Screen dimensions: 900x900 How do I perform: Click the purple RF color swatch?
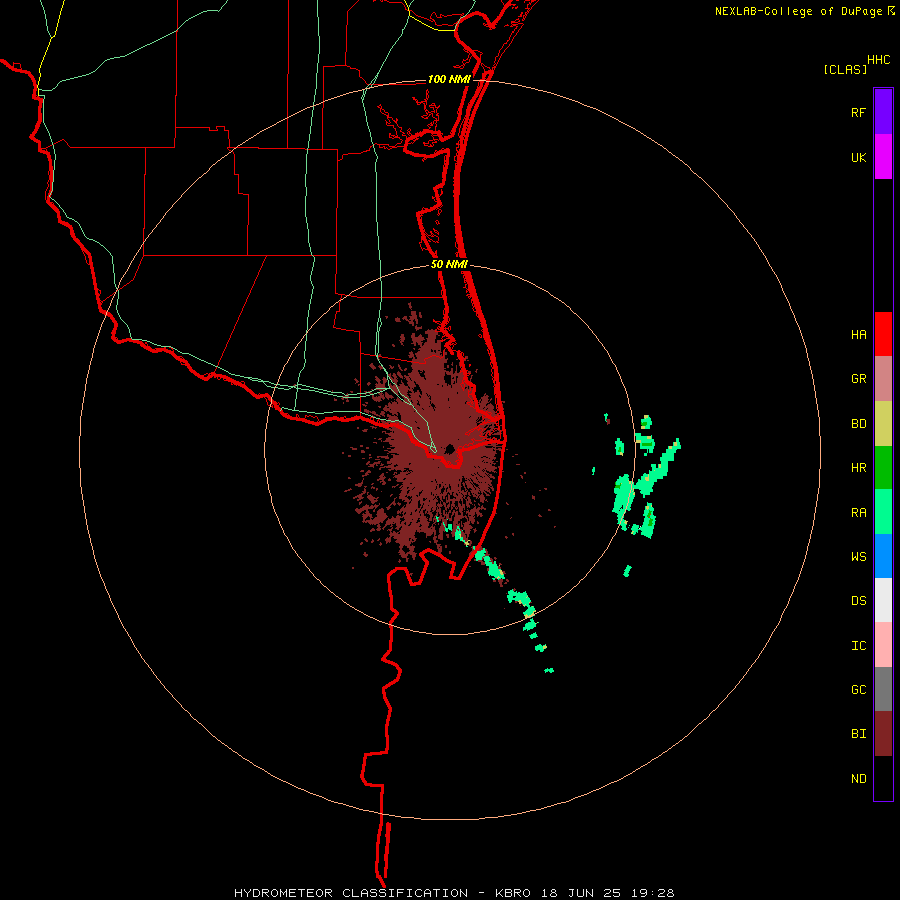pos(883,112)
